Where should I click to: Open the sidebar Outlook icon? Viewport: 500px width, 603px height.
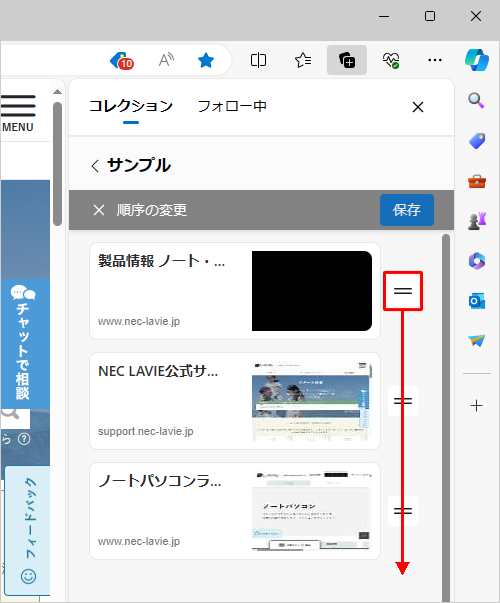click(x=477, y=301)
